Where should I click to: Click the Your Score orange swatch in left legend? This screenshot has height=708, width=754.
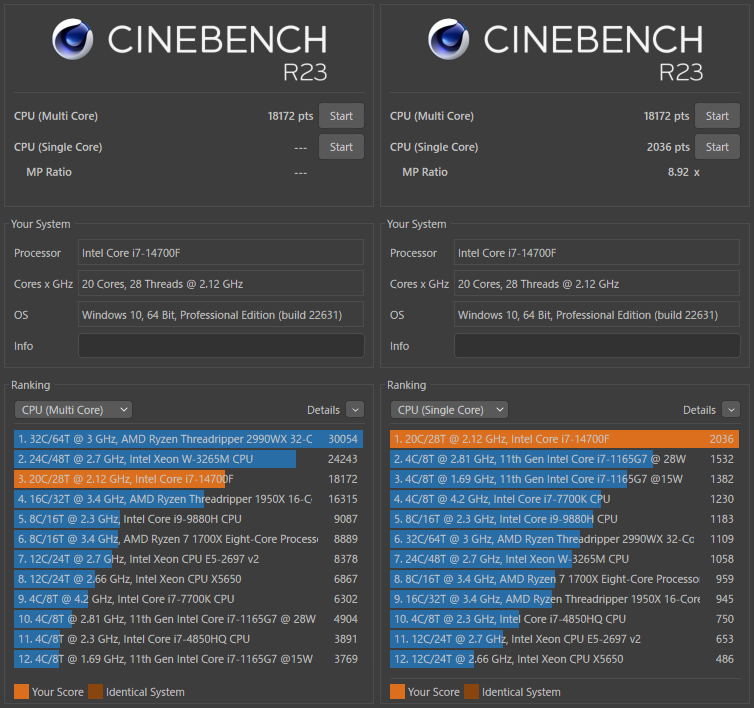[x=21, y=692]
